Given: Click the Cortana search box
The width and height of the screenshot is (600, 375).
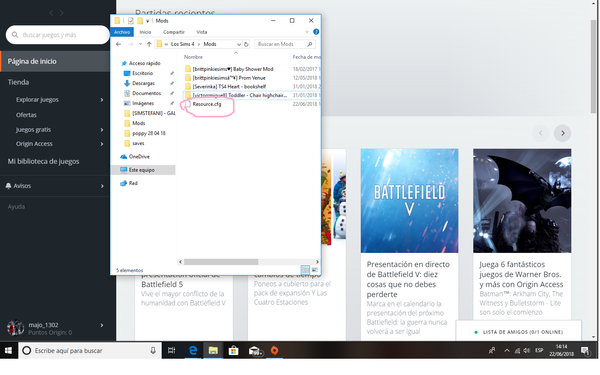Looking at the screenshot, I should coord(90,351).
